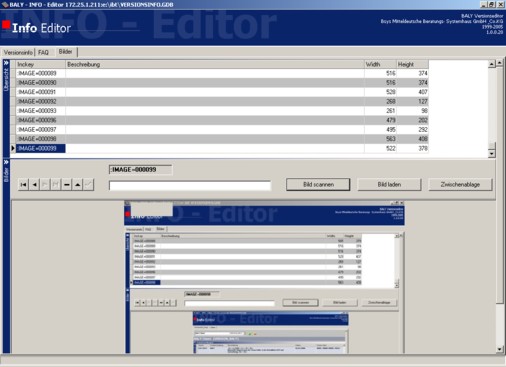Viewport: 506px width, 367px height.
Task: Click the :IMAGE=000099 key field
Action: [x=140, y=169]
